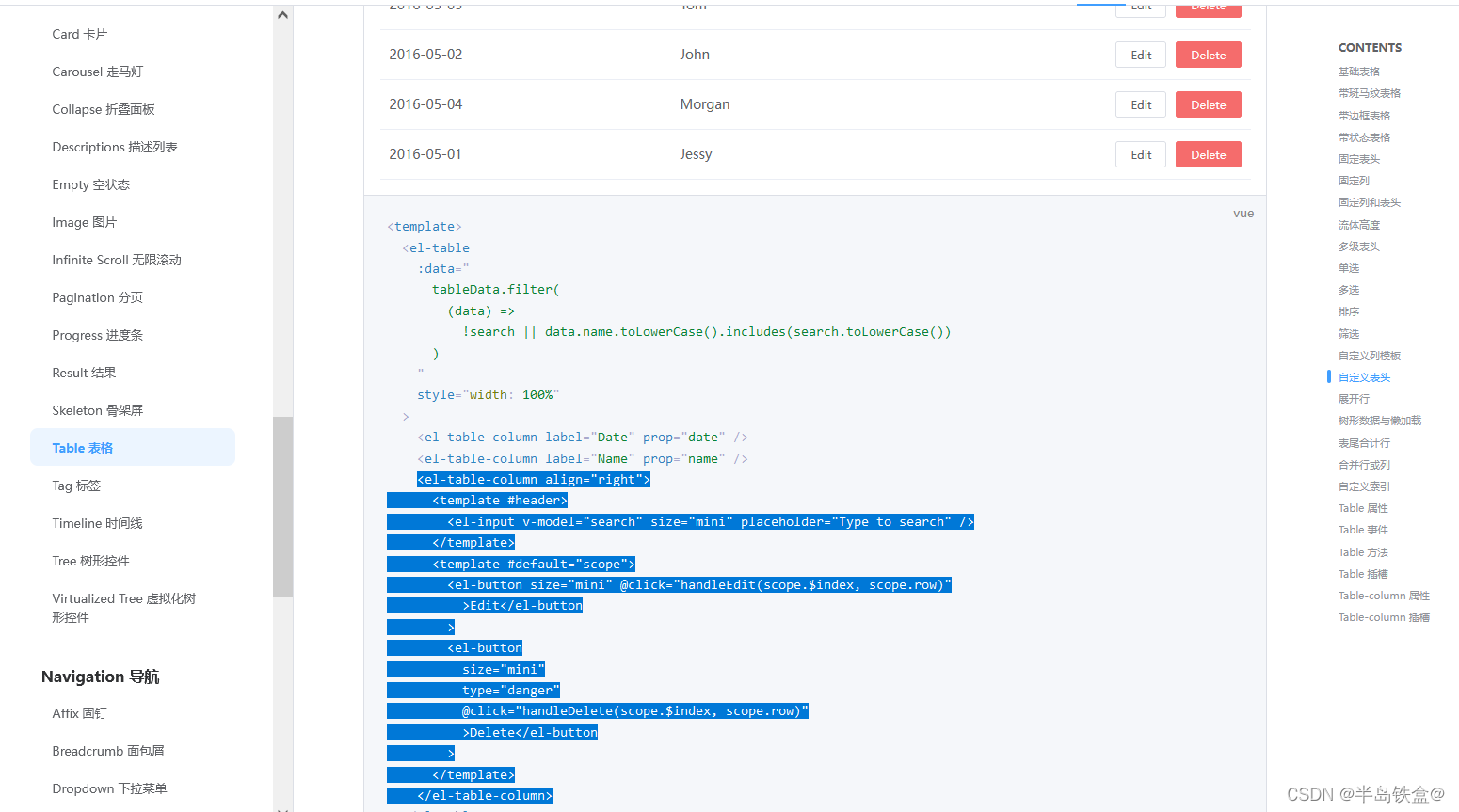Viewport: 1459px width, 812px height.
Task: Open Infinite Scroll 无限滚动 page
Action: (x=117, y=260)
